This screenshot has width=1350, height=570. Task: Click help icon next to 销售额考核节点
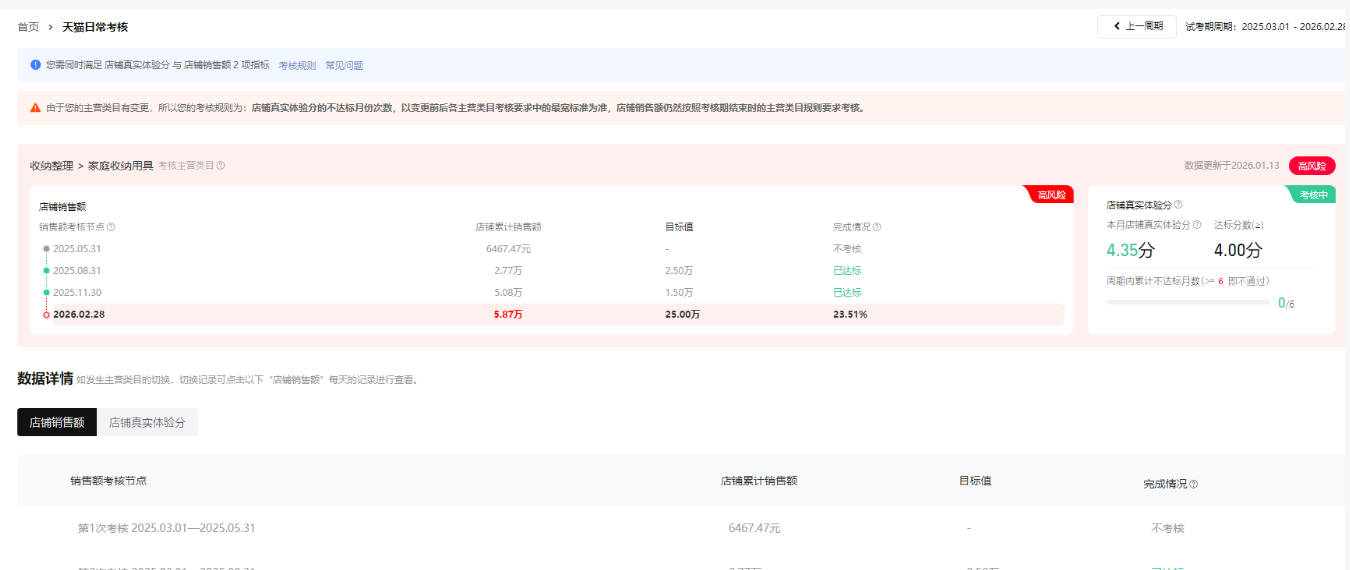click(111, 227)
